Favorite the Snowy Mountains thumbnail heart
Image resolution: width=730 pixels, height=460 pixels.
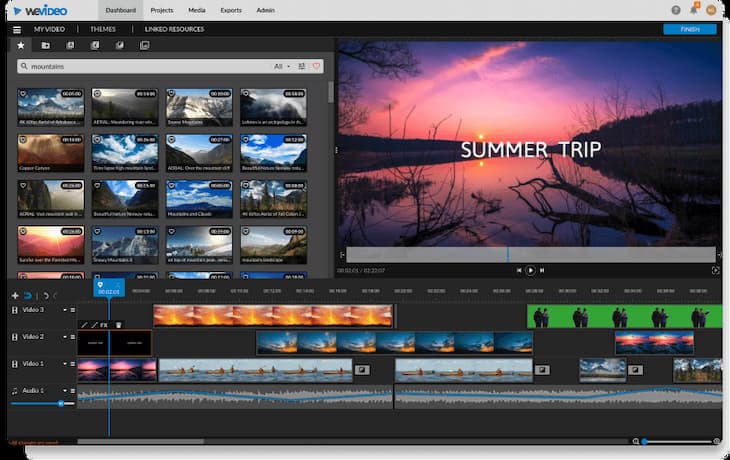point(171,94)
